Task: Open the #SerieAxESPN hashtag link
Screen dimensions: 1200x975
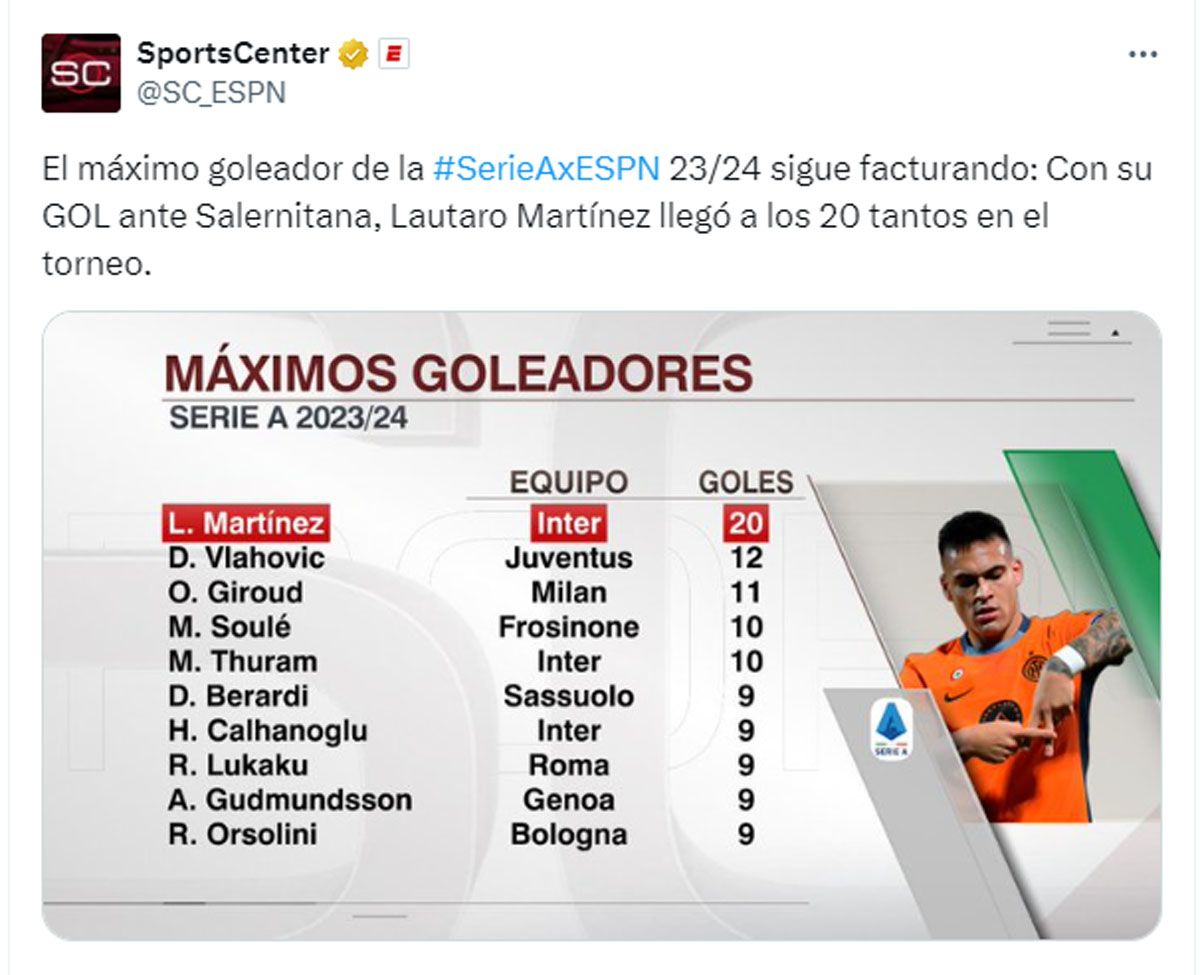Action: point(547,168)
